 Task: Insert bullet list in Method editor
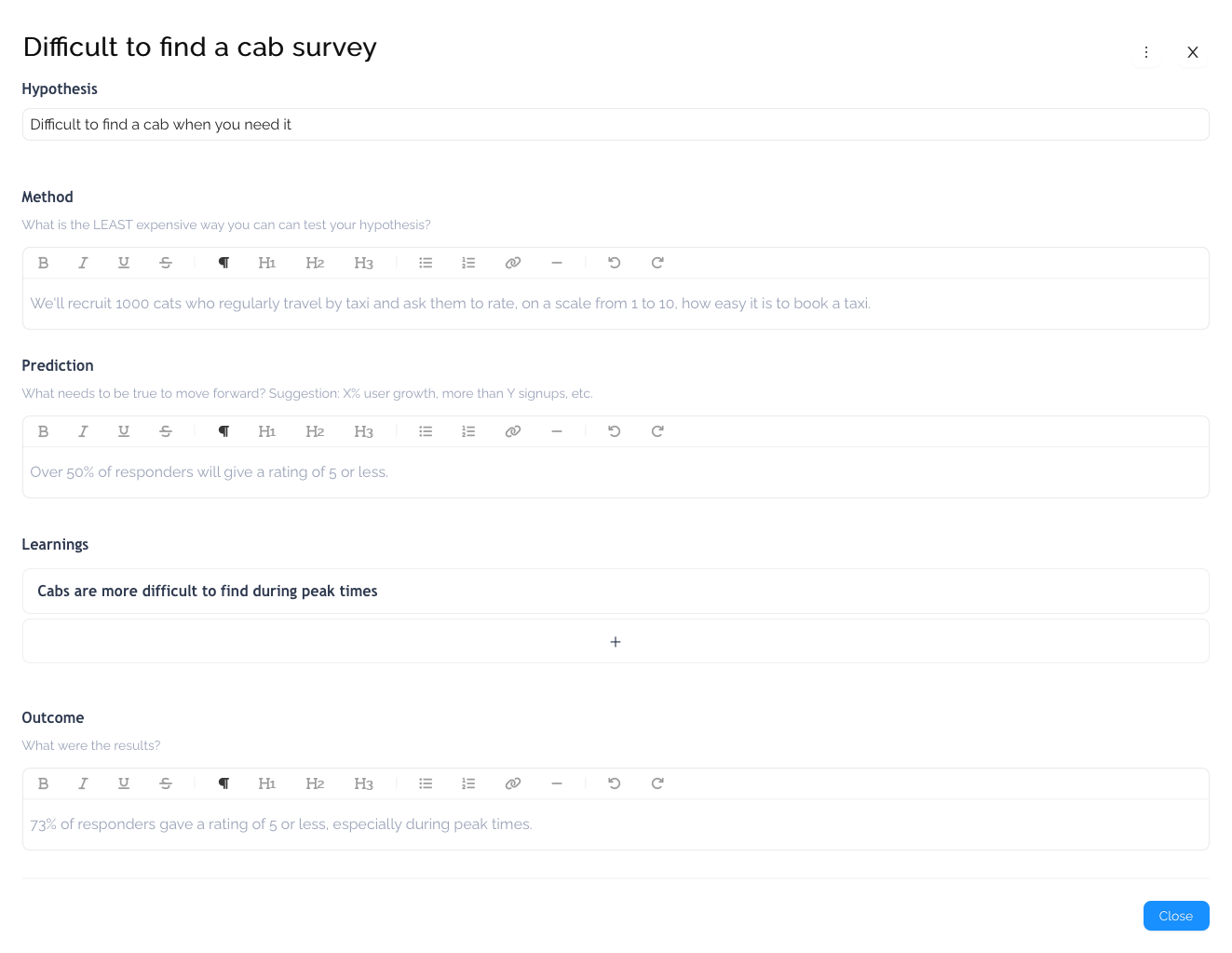(x=426, y=263)
